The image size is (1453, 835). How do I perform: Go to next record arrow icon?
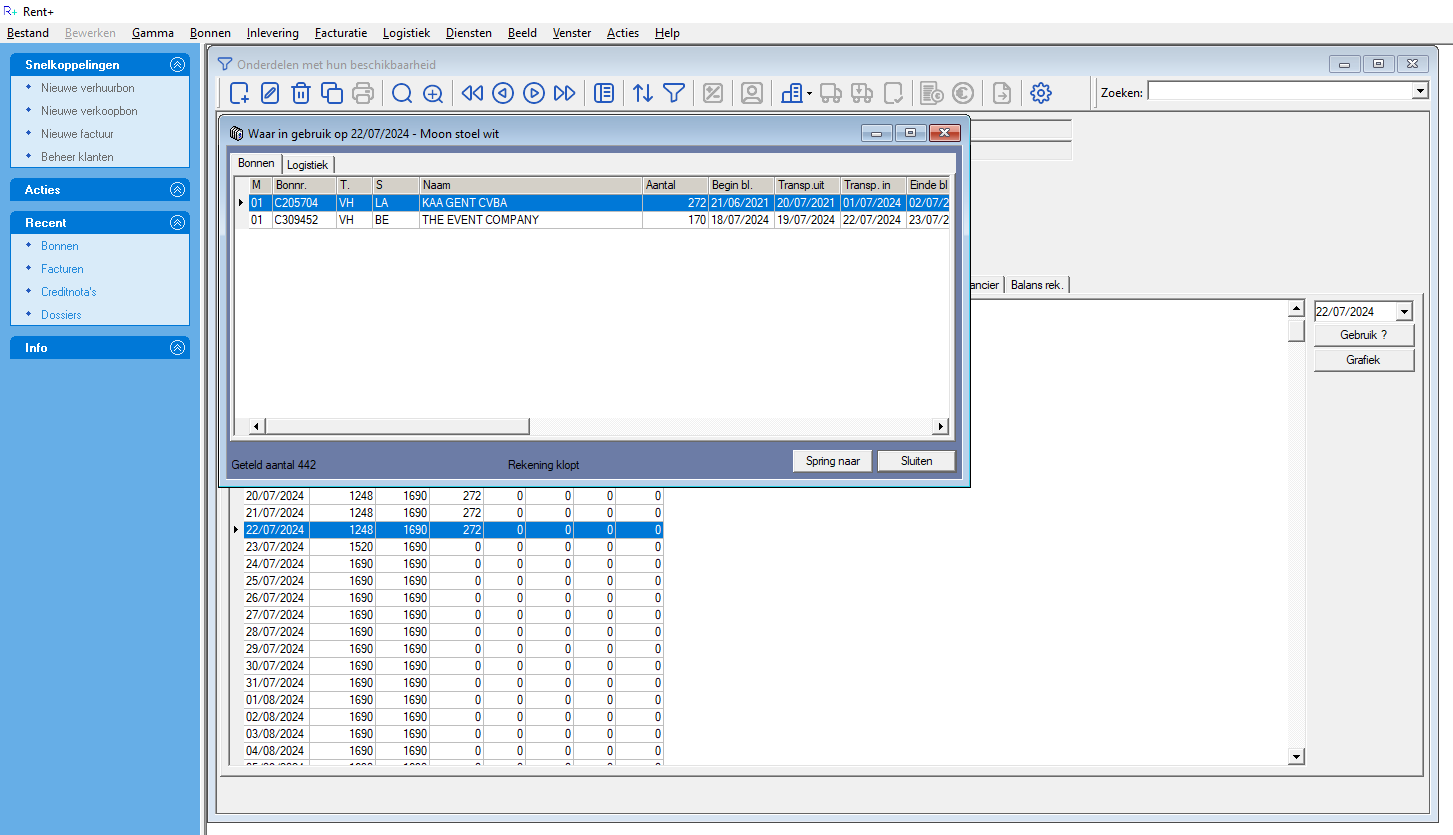pyautogui.click(x=534, y=93)
